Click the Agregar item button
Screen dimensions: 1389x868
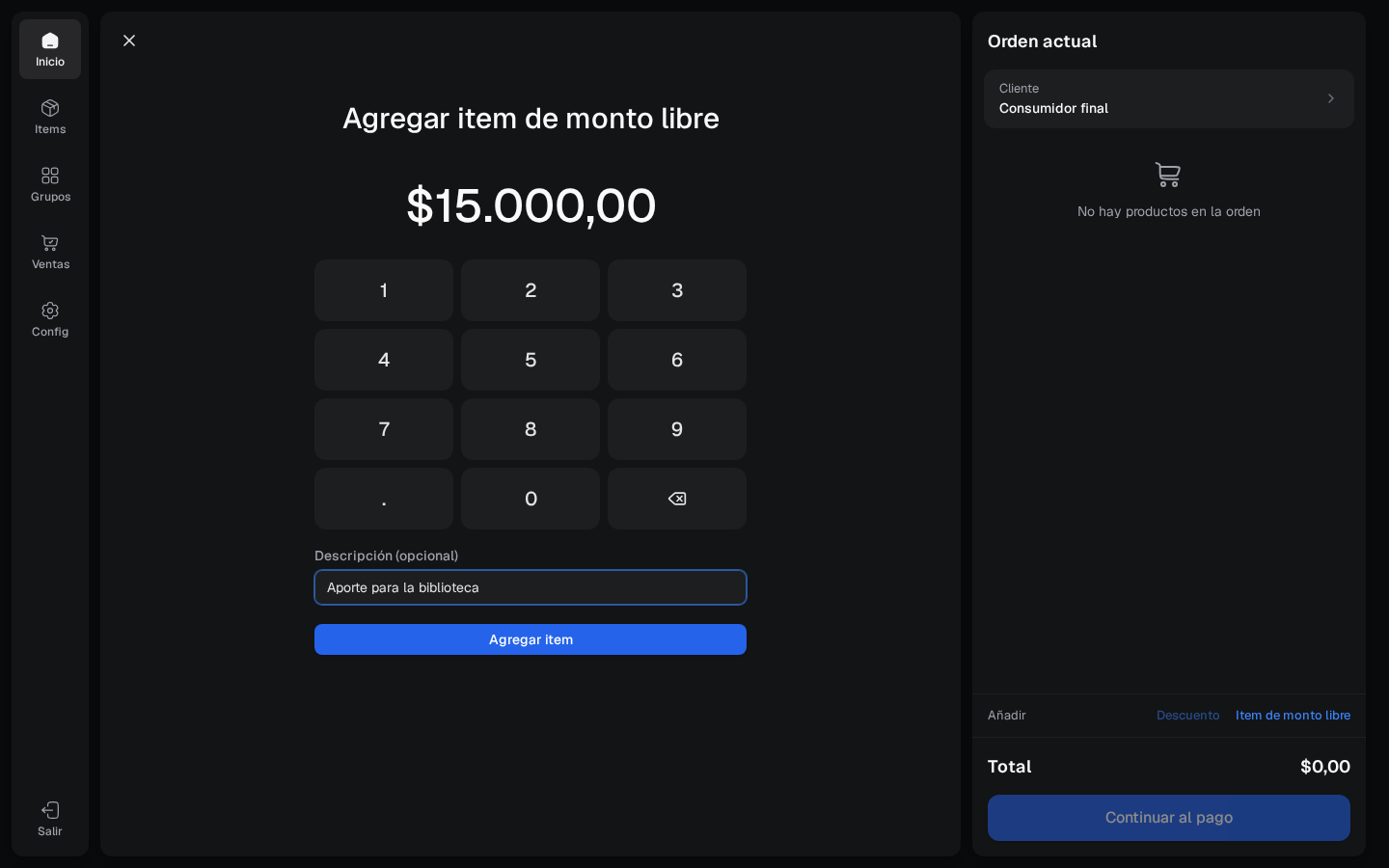click(x=531, y=639)
